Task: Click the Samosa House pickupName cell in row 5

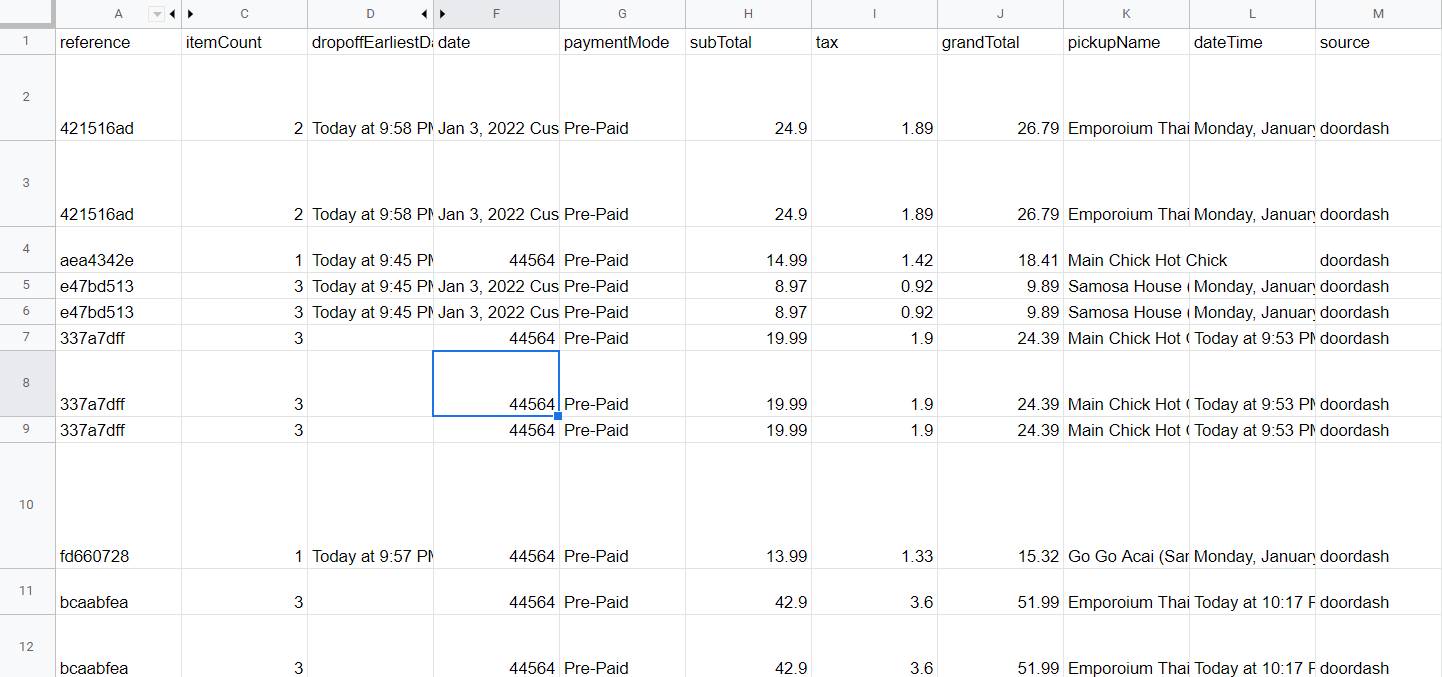Action: [x=1126, y=286]
